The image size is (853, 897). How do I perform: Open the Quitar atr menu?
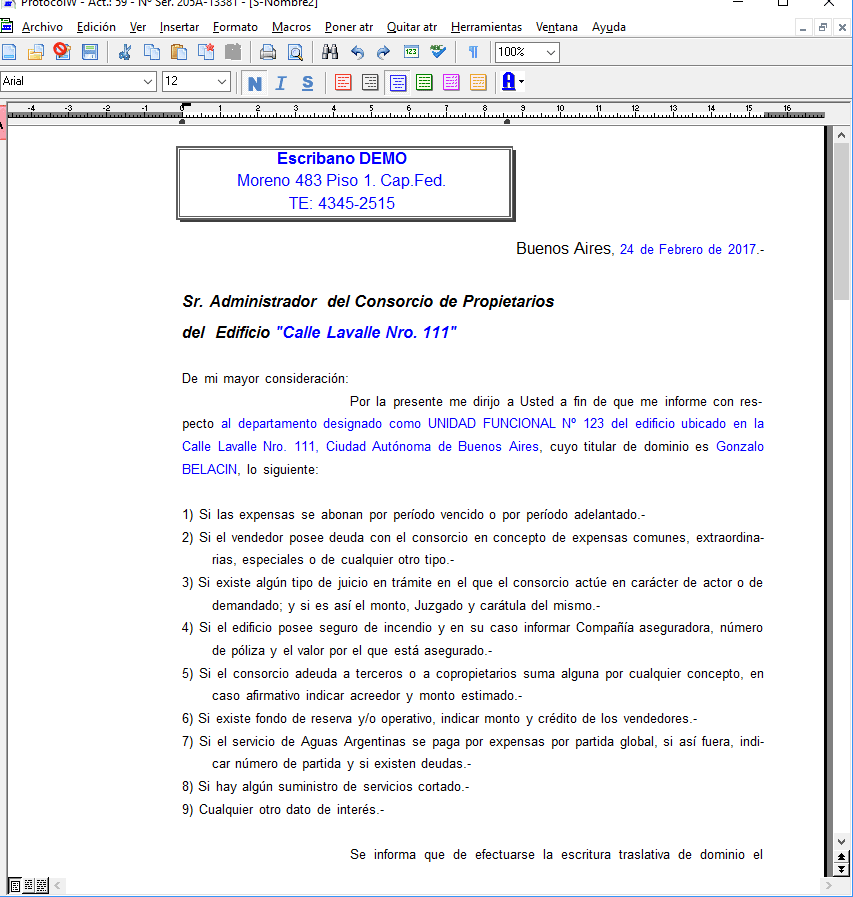(x=412, y=27)
